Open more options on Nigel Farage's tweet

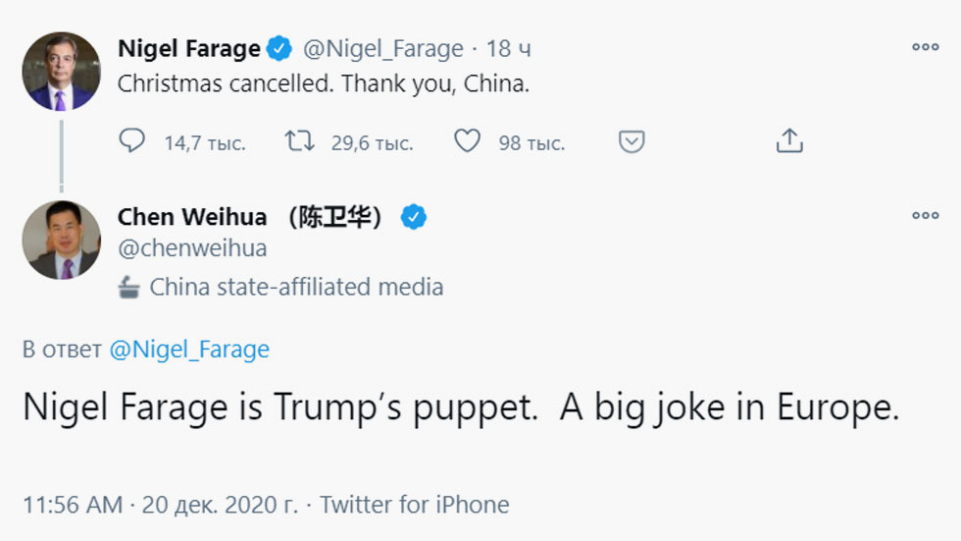click(x=925, y=47)
